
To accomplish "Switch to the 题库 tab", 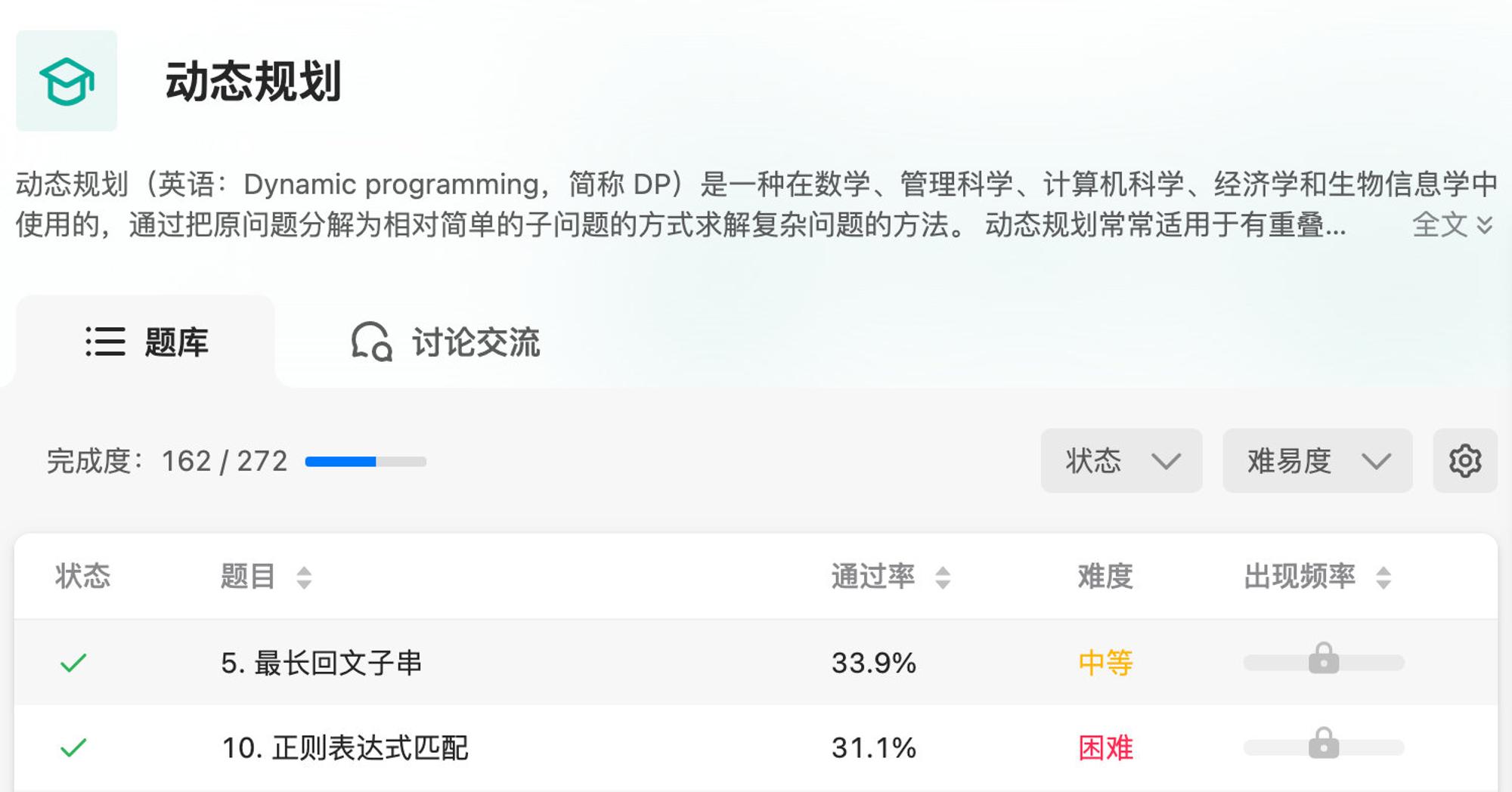I will tap(146, 342).
